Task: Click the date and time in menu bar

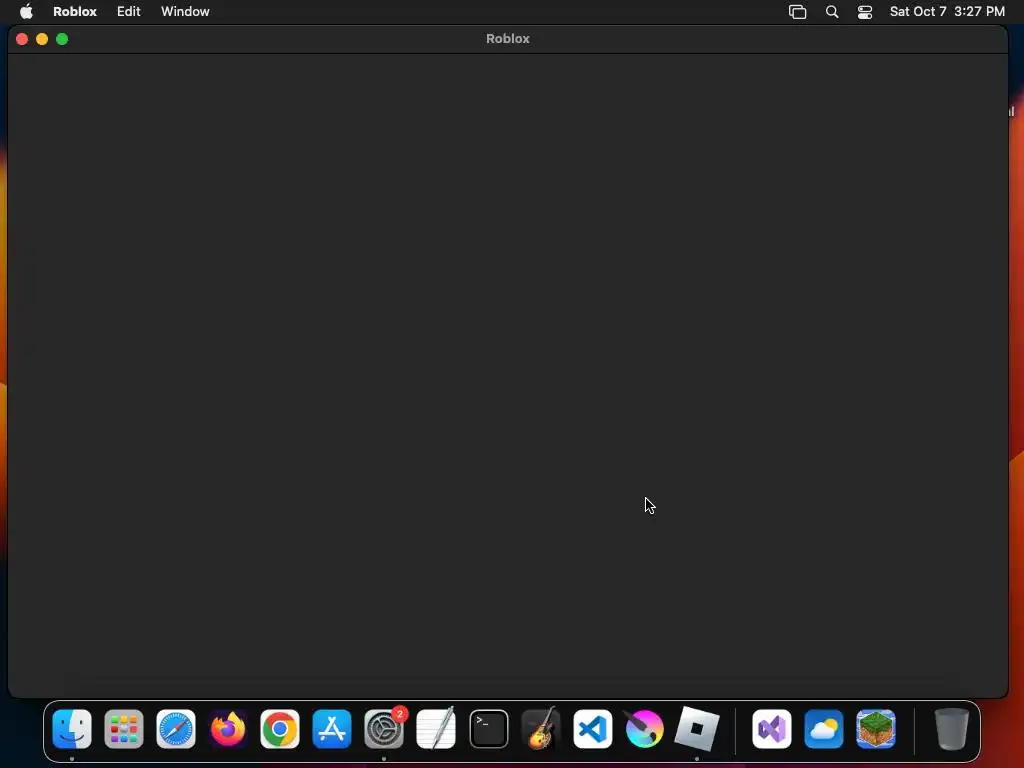Action: pyautogui.click(x=947, y=12)
